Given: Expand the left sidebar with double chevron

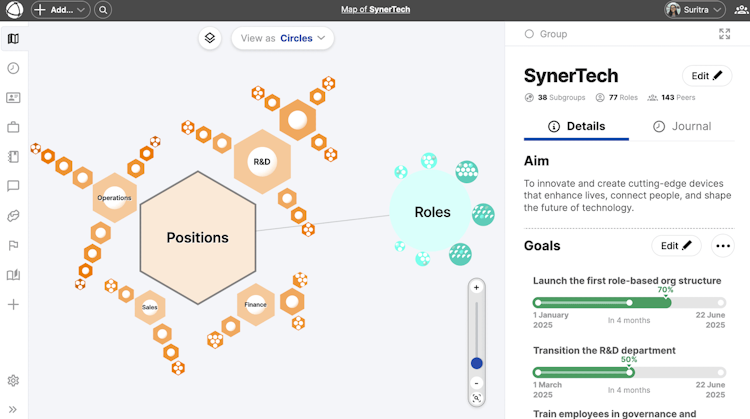Looking at the screenshot, I should (13, 409).
